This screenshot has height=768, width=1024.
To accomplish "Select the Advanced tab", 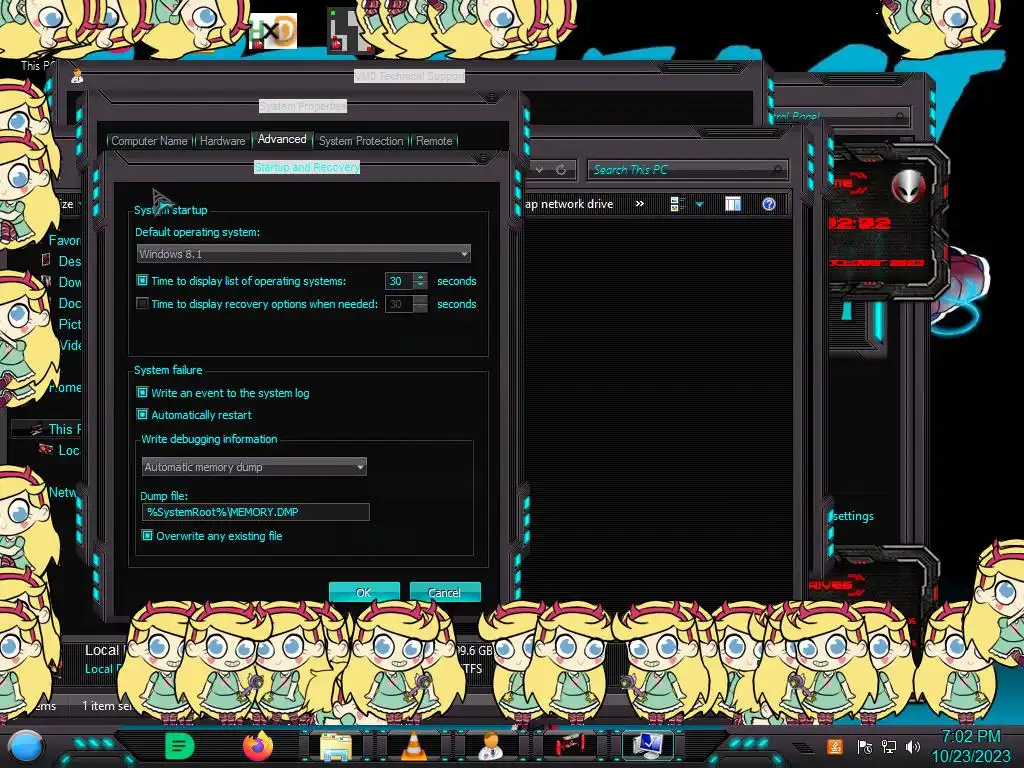I will click(282, 139).
